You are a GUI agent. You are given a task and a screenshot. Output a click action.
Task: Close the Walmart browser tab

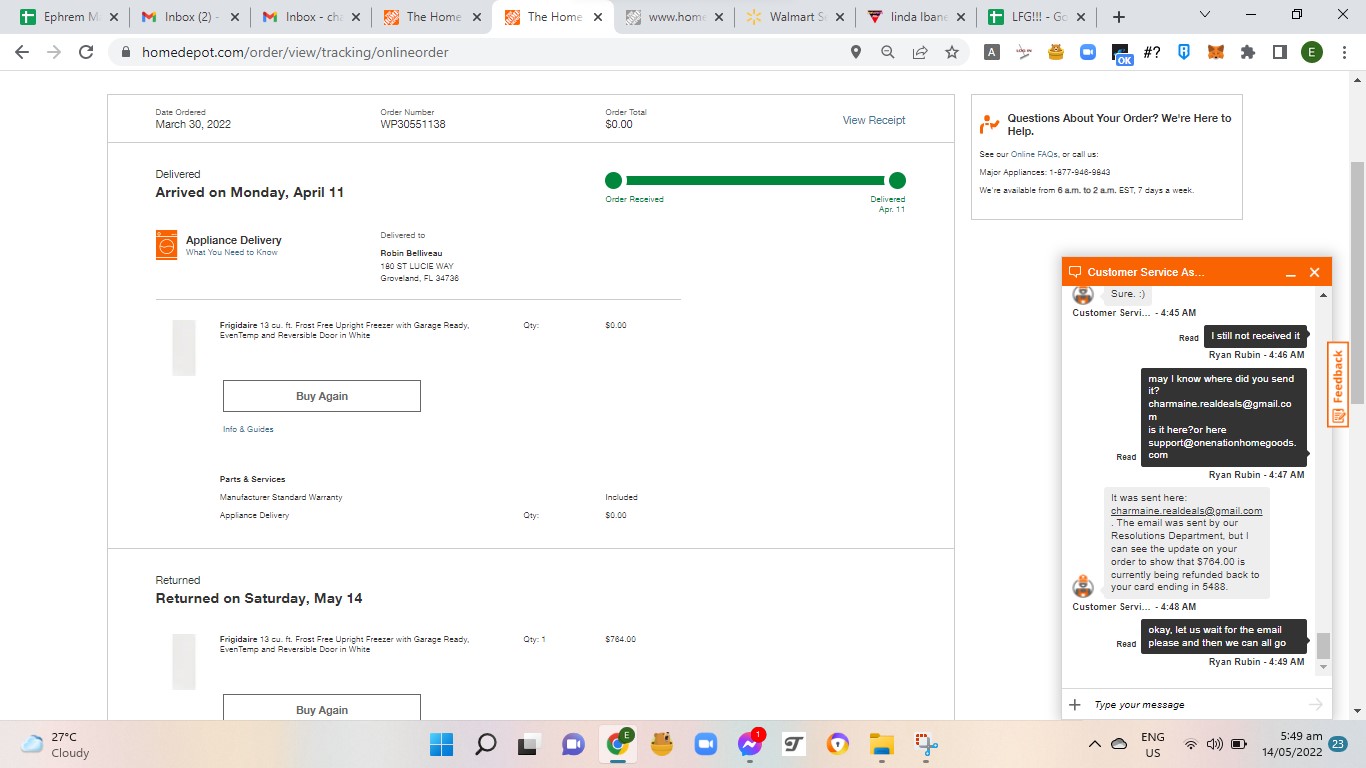click(x=839, y=17)
